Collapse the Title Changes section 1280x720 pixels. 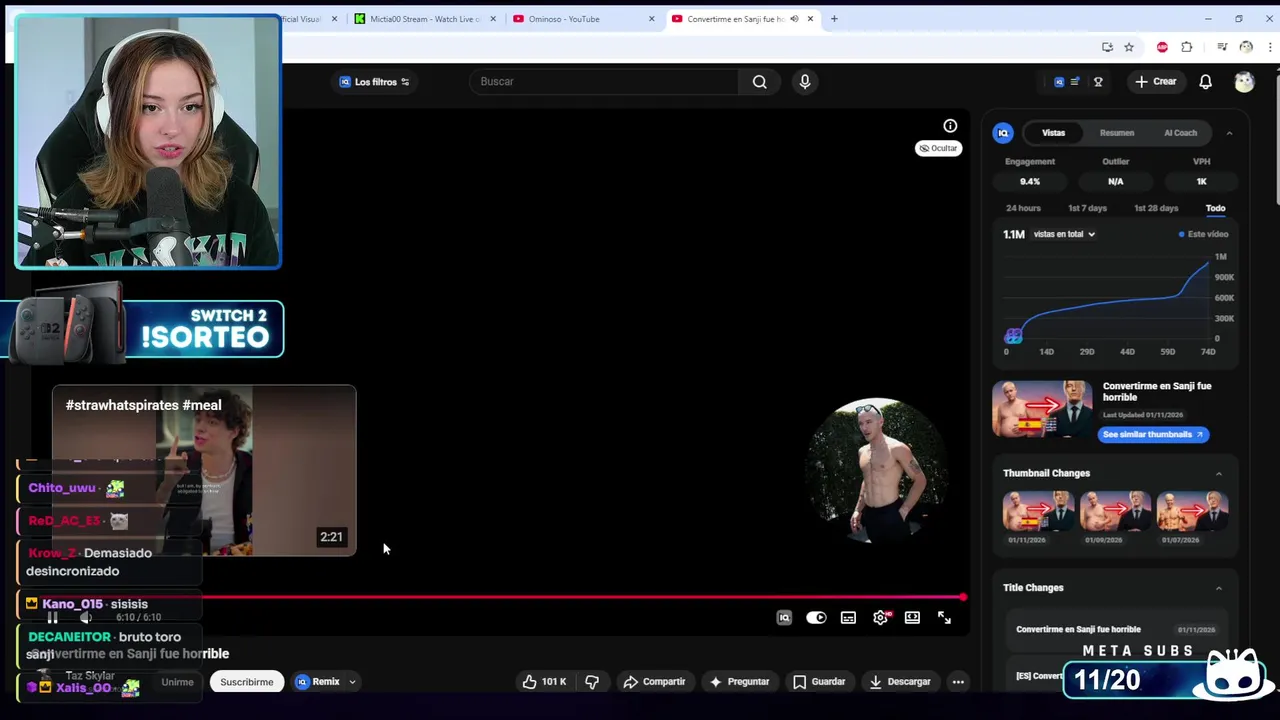pos(1218,588)
